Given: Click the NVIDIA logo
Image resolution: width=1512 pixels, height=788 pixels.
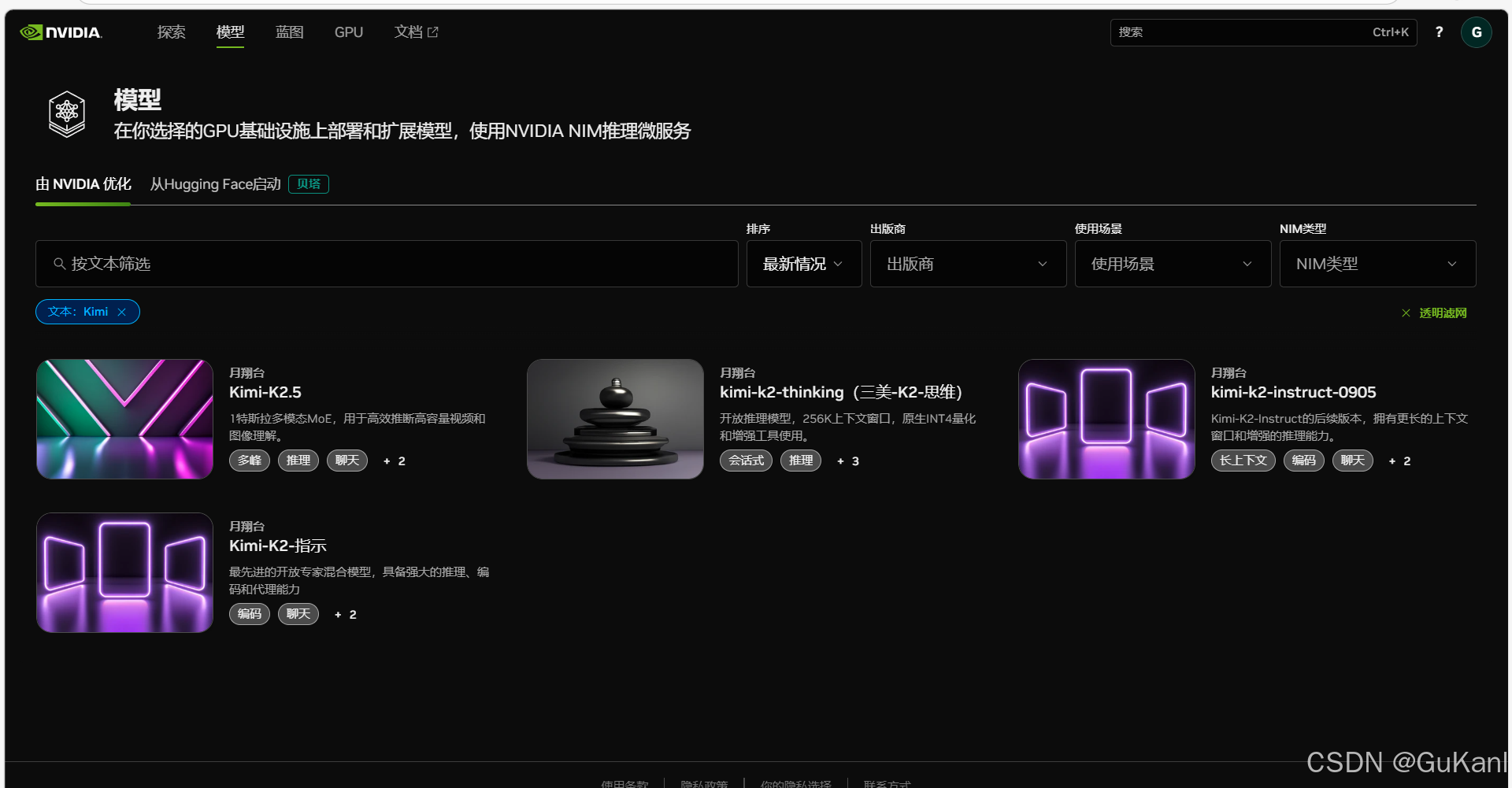Looking at the screenshot, I should point(60,32).
